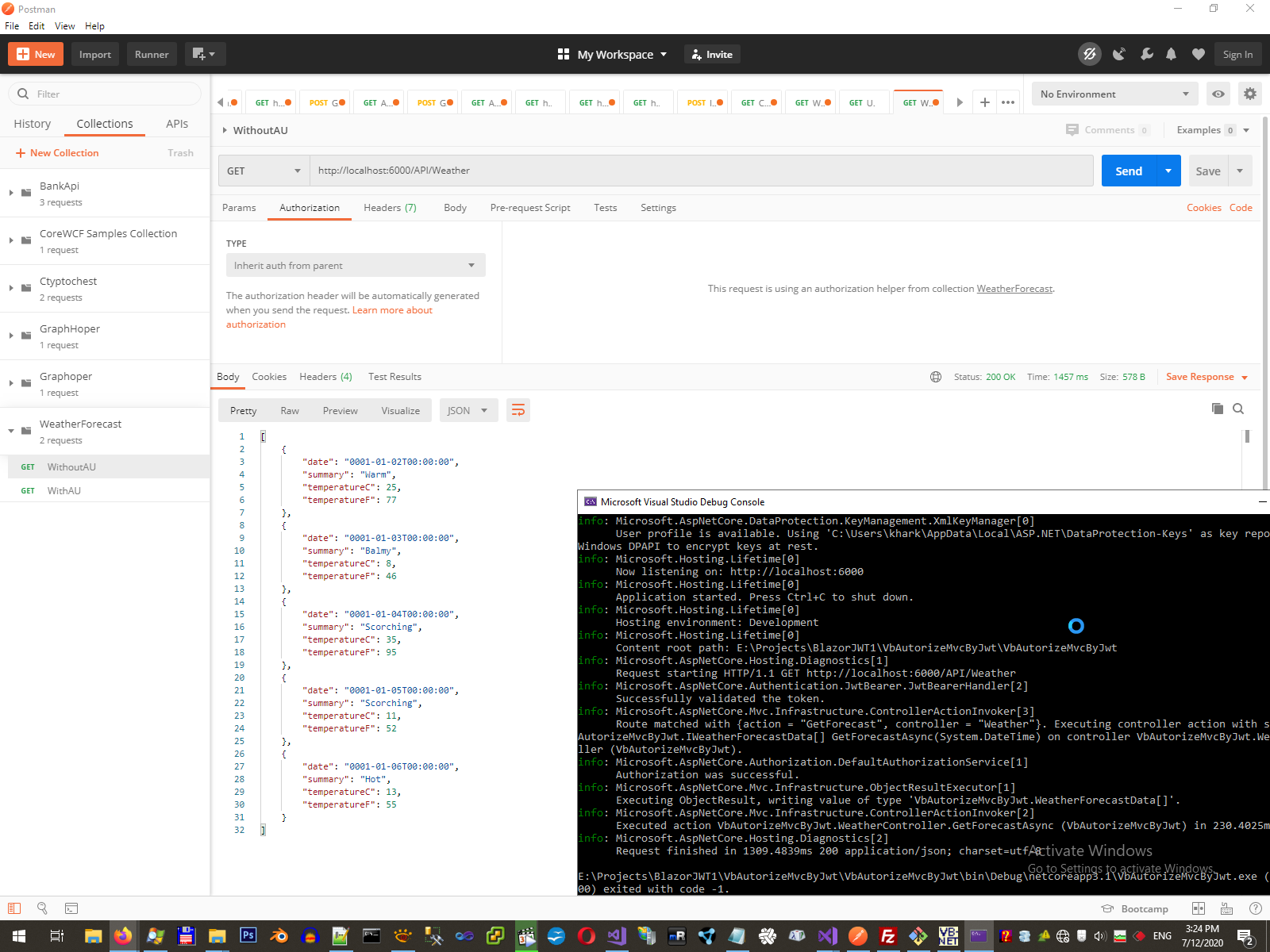Copy response body with the copy icon
This screenshot has width=1270, height=952.
pos(1218,409)
